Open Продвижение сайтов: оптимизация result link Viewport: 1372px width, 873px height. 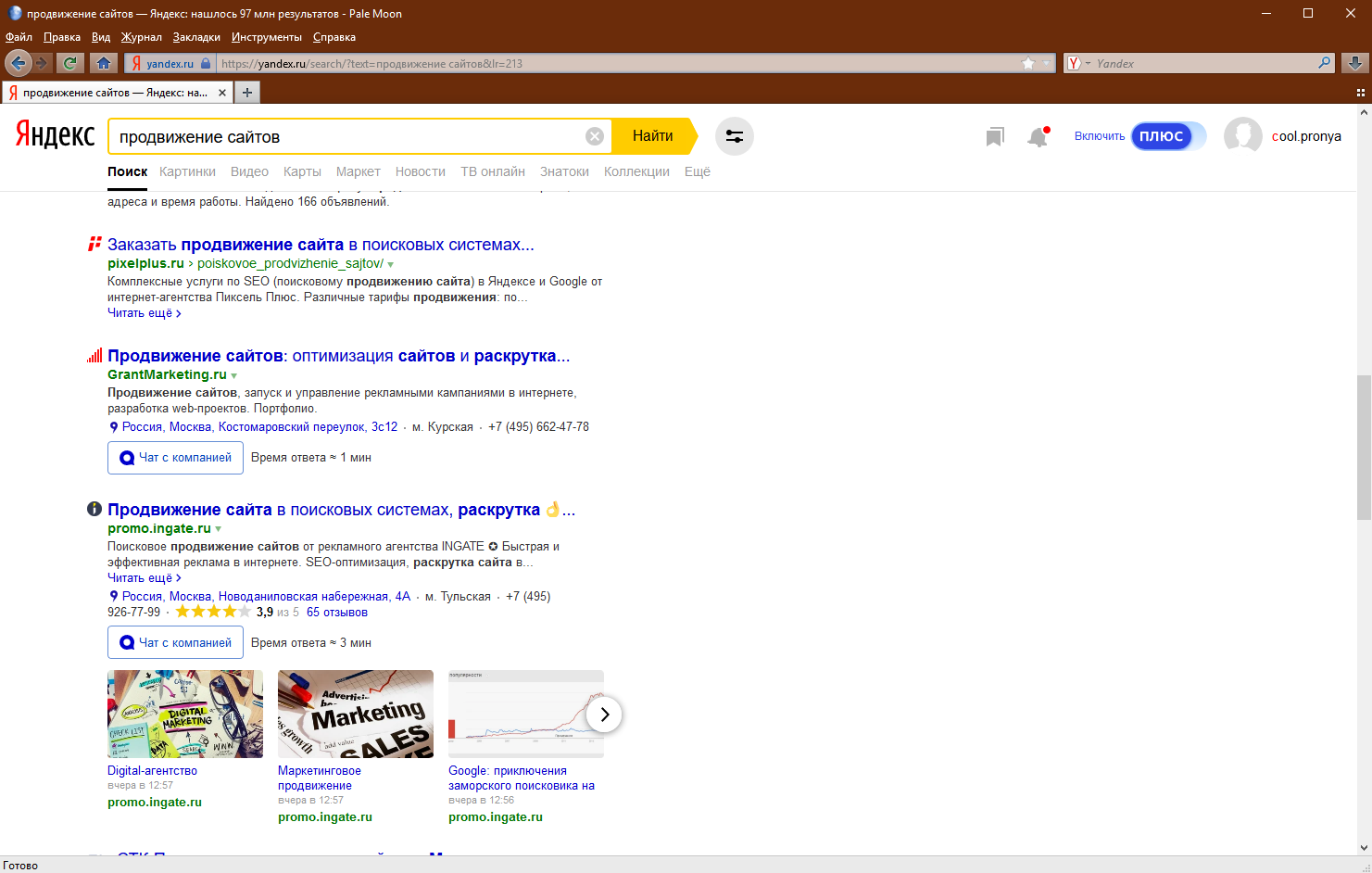pyautogui.click(x=339, y=356)
